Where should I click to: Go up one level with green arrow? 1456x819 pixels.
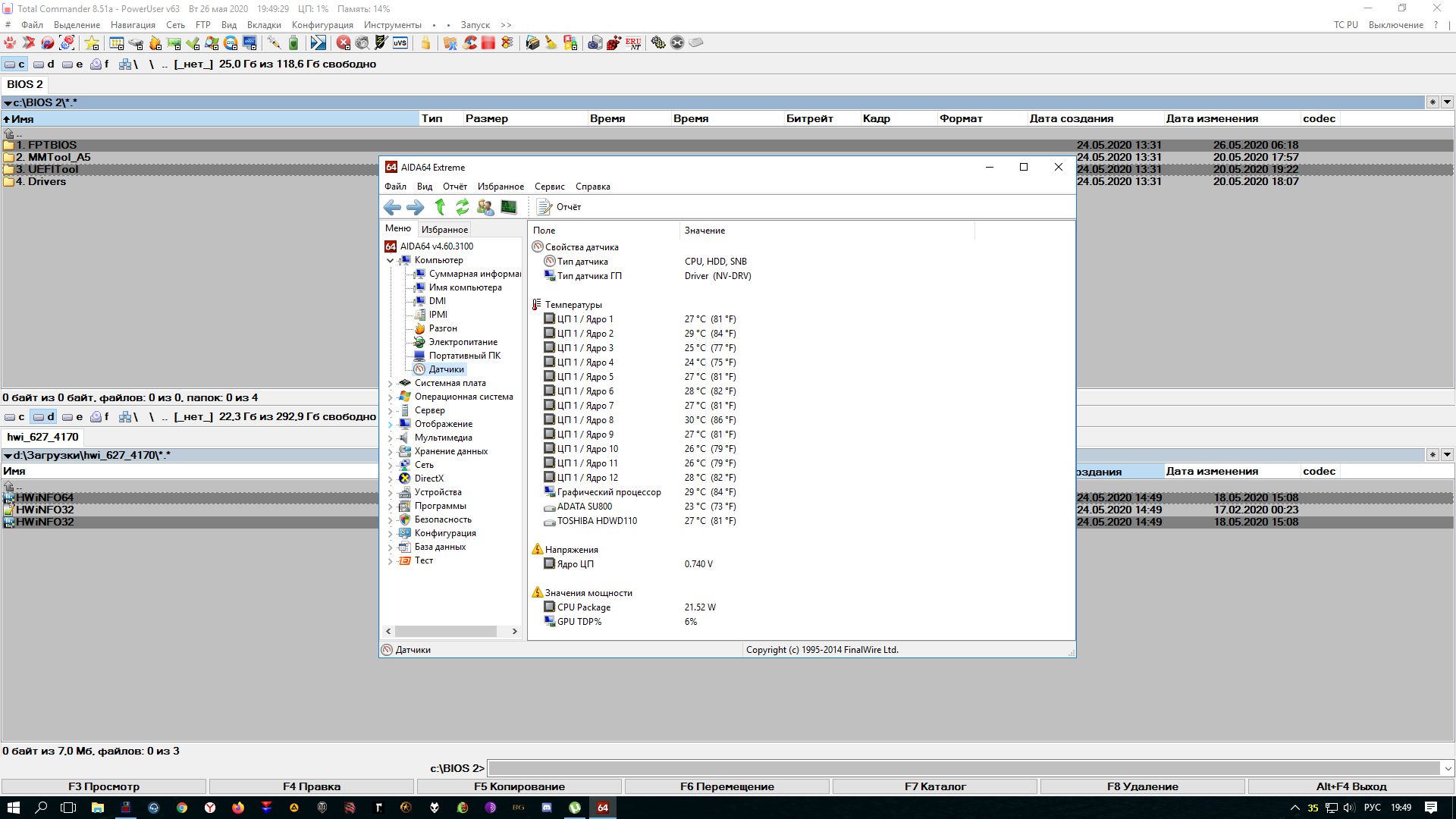pyautogui.click(x=440, y=207)
